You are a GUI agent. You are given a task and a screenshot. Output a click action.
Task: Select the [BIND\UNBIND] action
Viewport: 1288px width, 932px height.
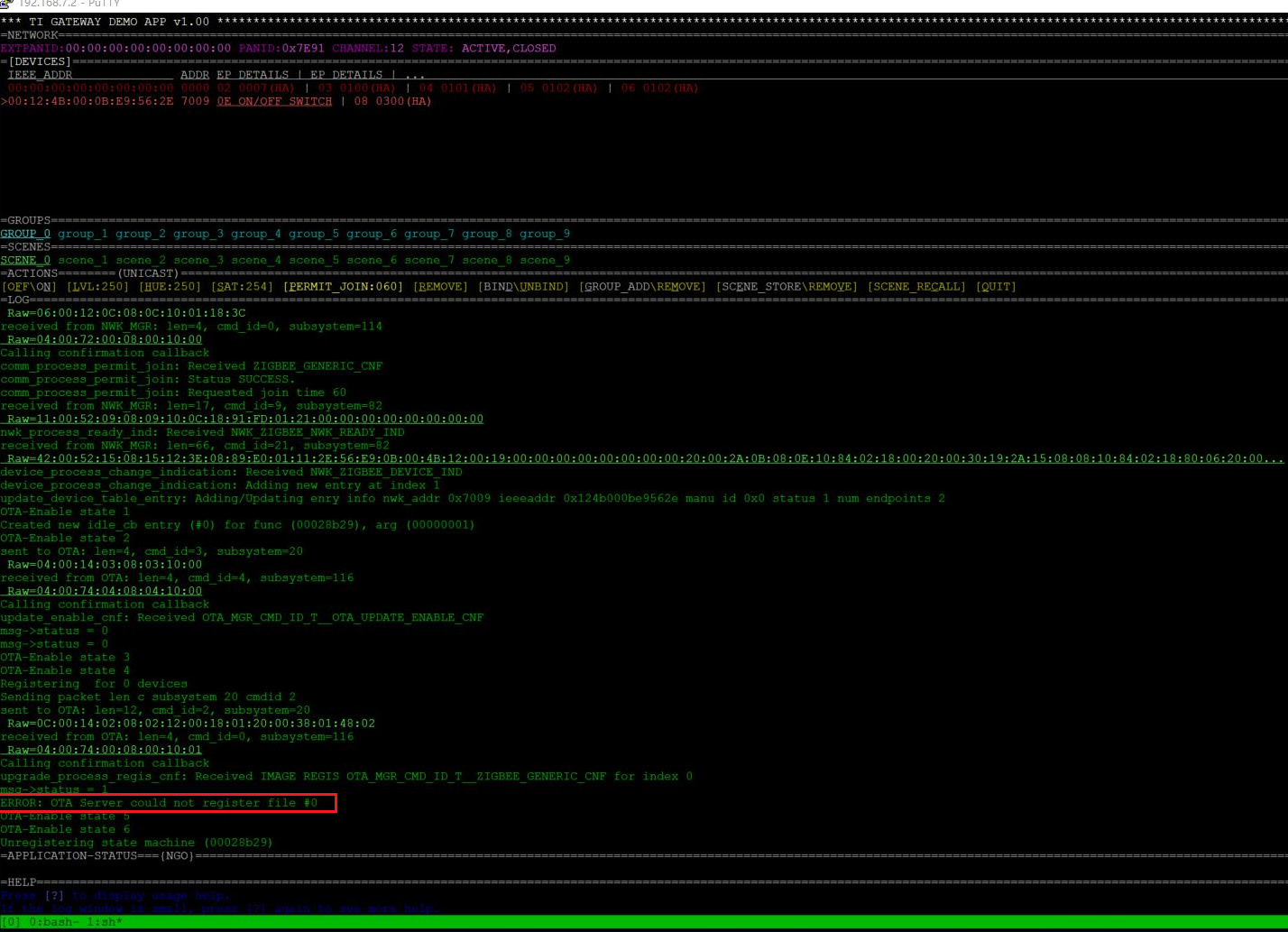point(523,287)
